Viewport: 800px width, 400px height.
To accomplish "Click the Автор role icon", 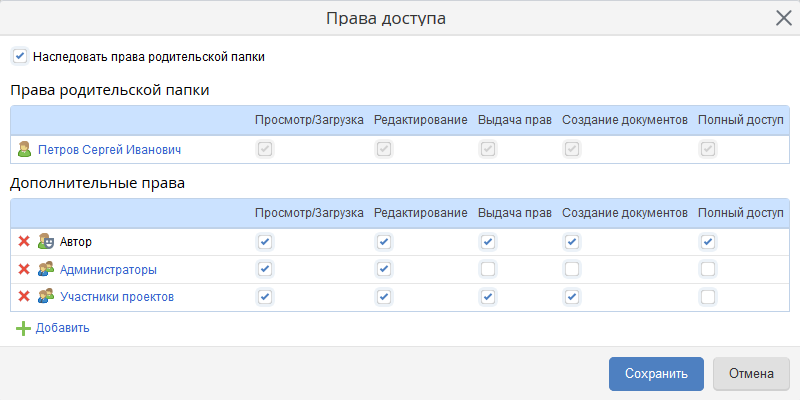I will pyautogui.click(x=45, y=241).
